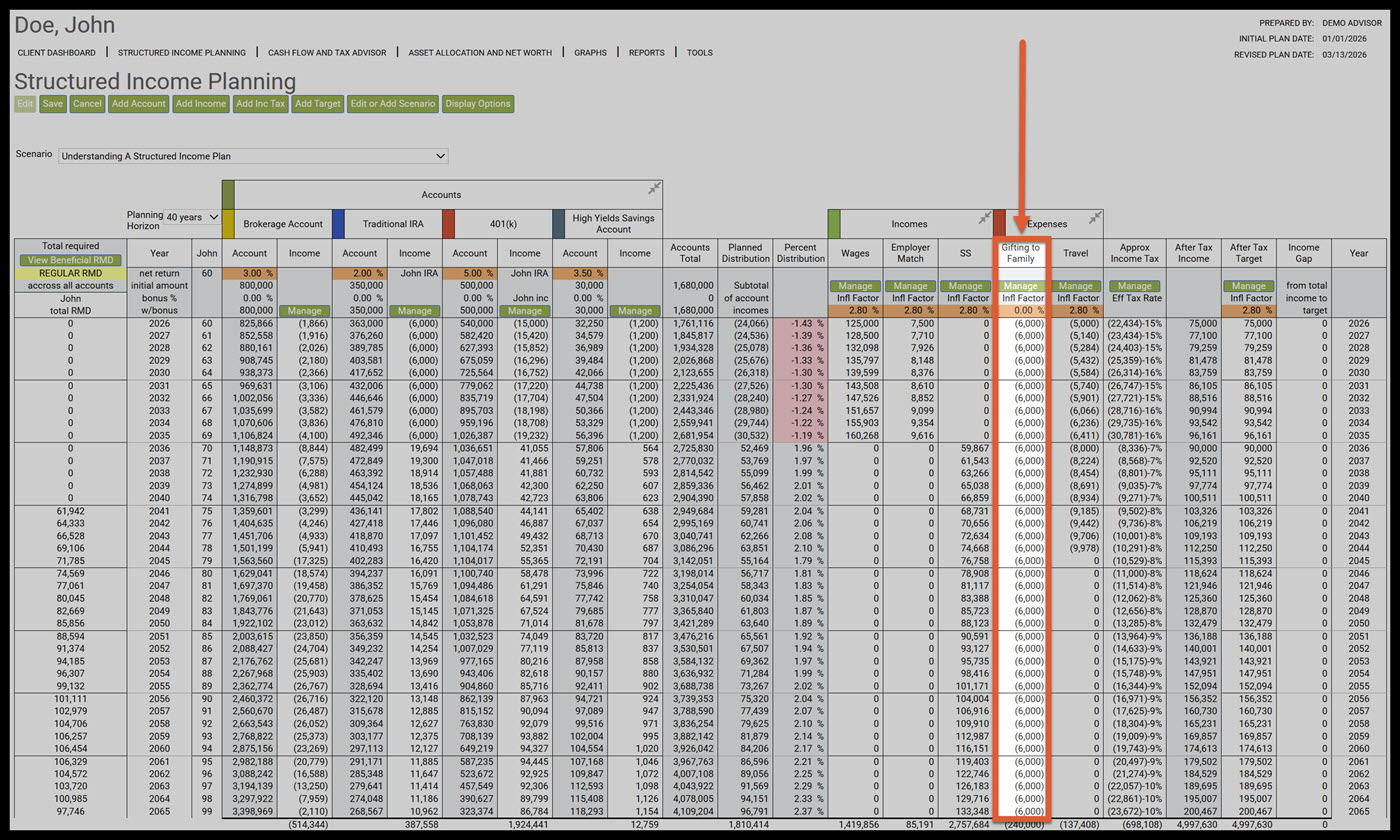
Task: Click Add Account button
Action: [138, 103]
